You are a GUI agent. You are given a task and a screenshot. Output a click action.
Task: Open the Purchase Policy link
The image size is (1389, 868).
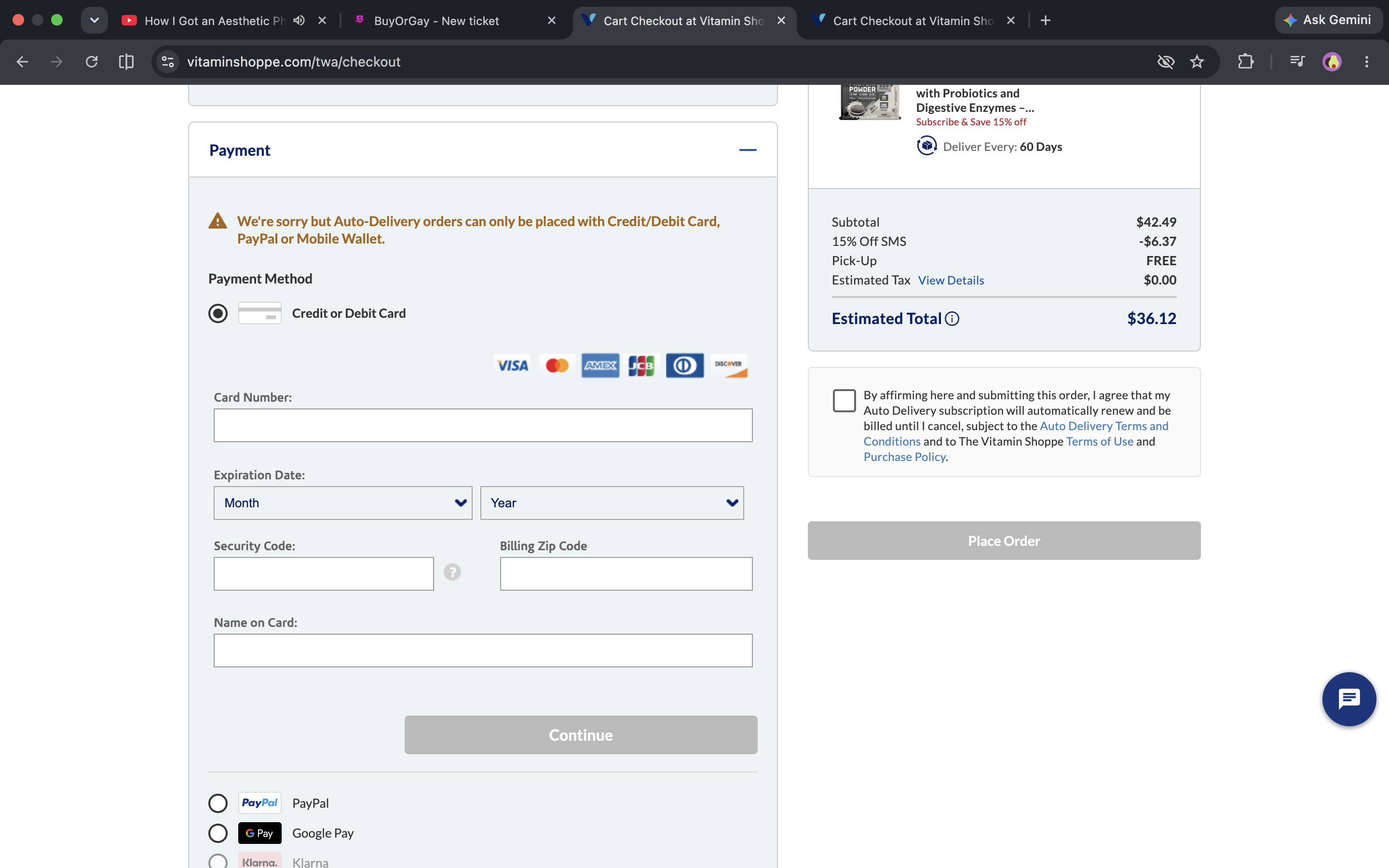pos(905,457)
